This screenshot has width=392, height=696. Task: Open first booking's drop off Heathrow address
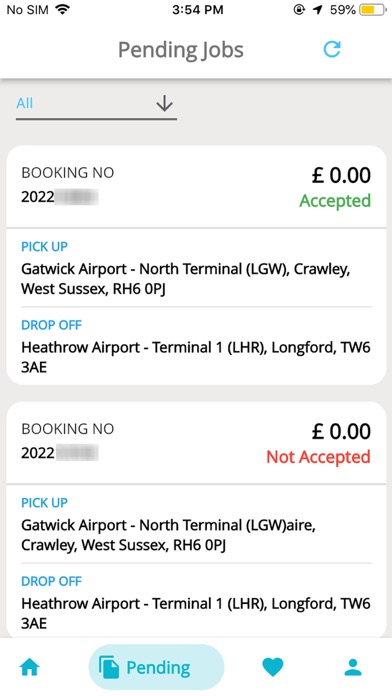click(x=196, y=357)
